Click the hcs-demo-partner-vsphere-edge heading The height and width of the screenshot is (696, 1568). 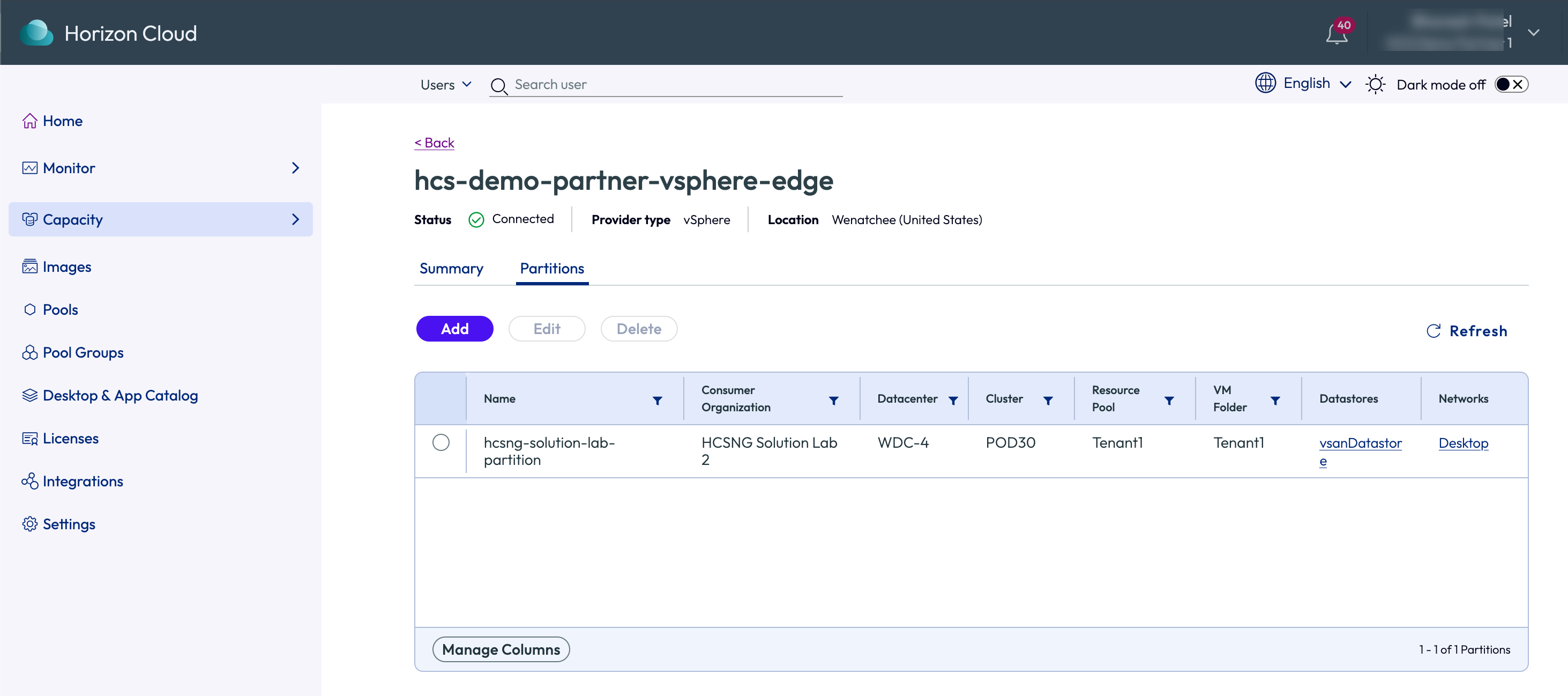pyautogui.click(x=623, y=180)
